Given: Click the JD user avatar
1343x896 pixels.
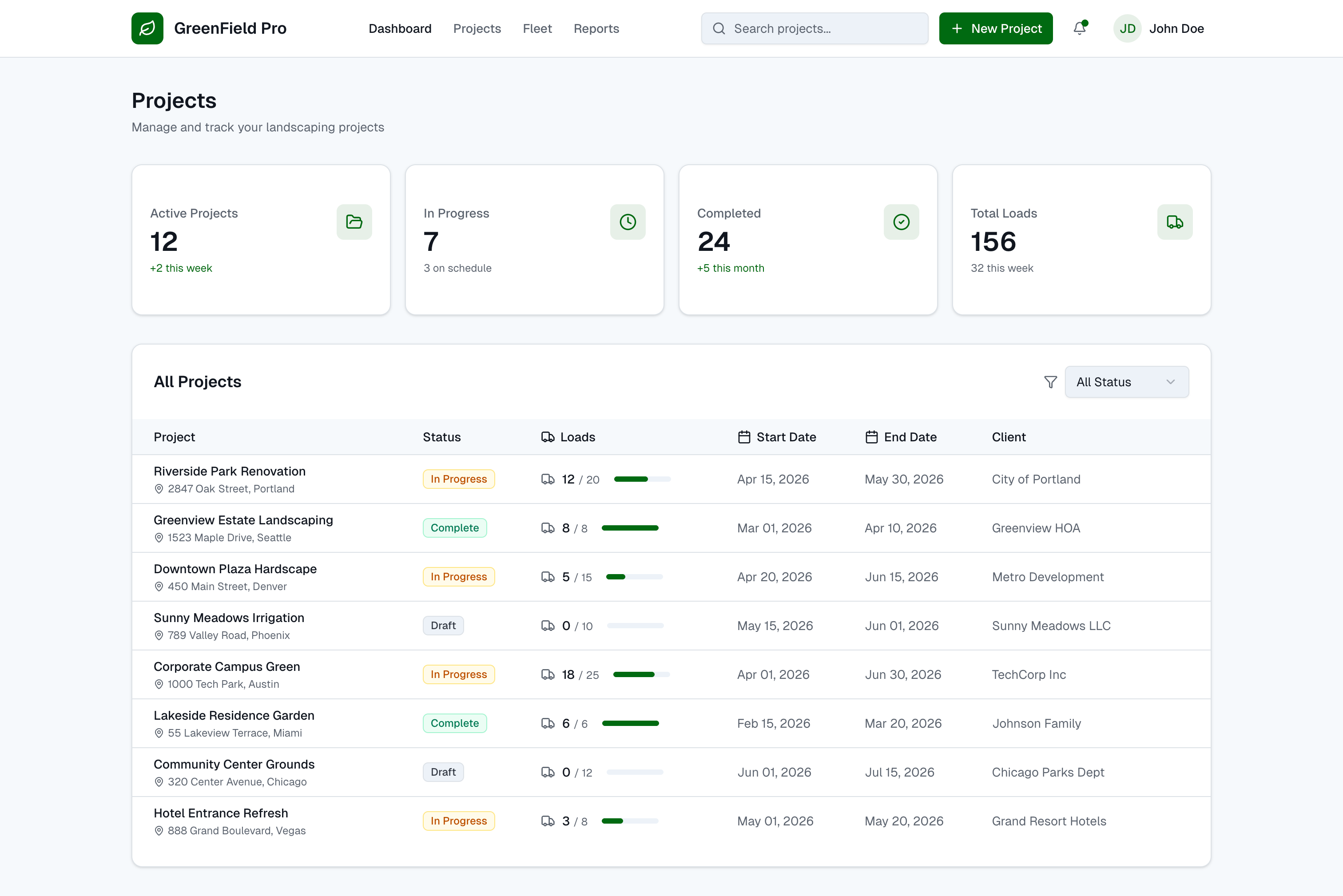Looking at the screenshot, I should point(1127,28).
